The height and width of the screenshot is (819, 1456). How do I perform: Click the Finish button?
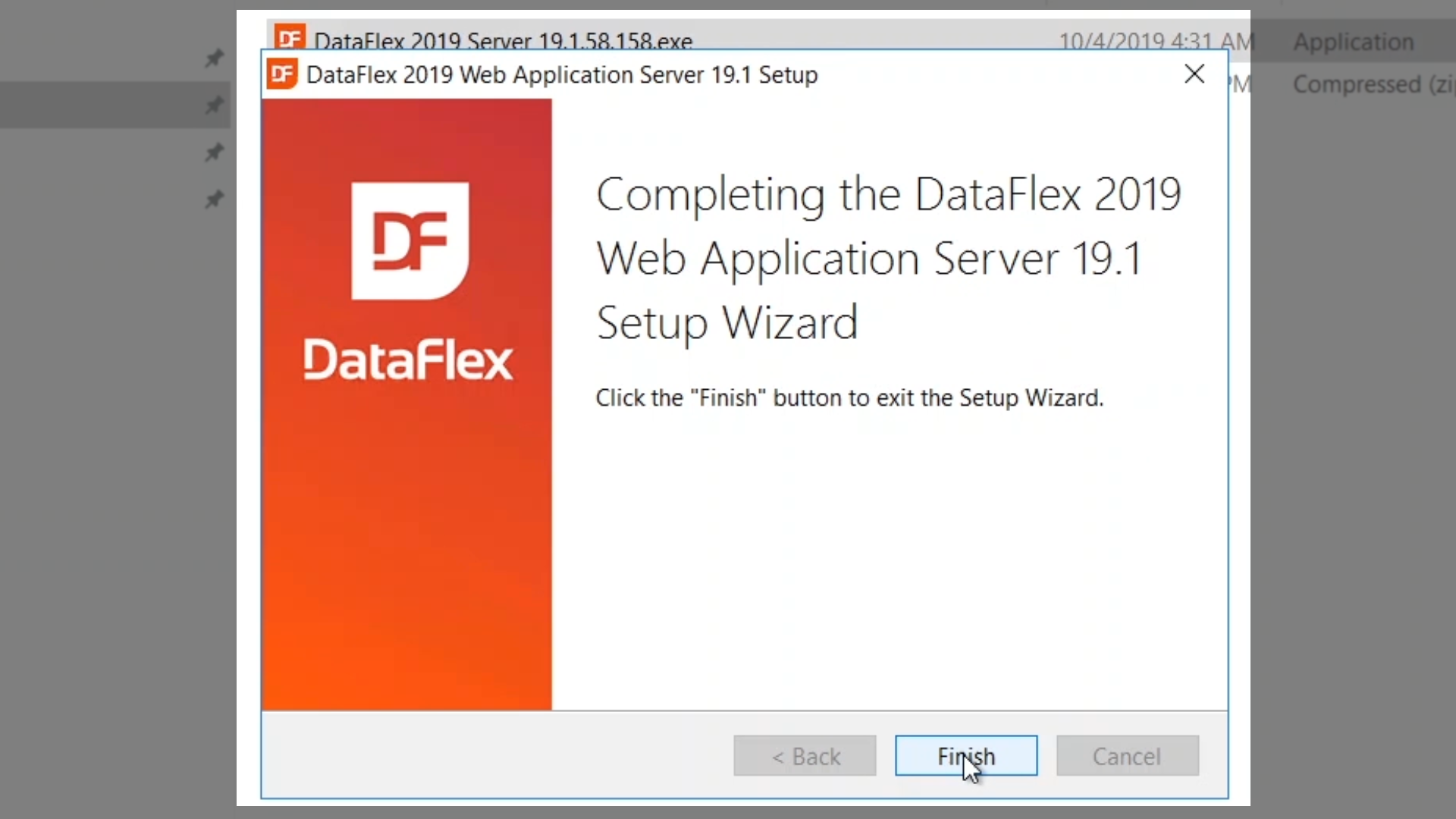[965, 755]
